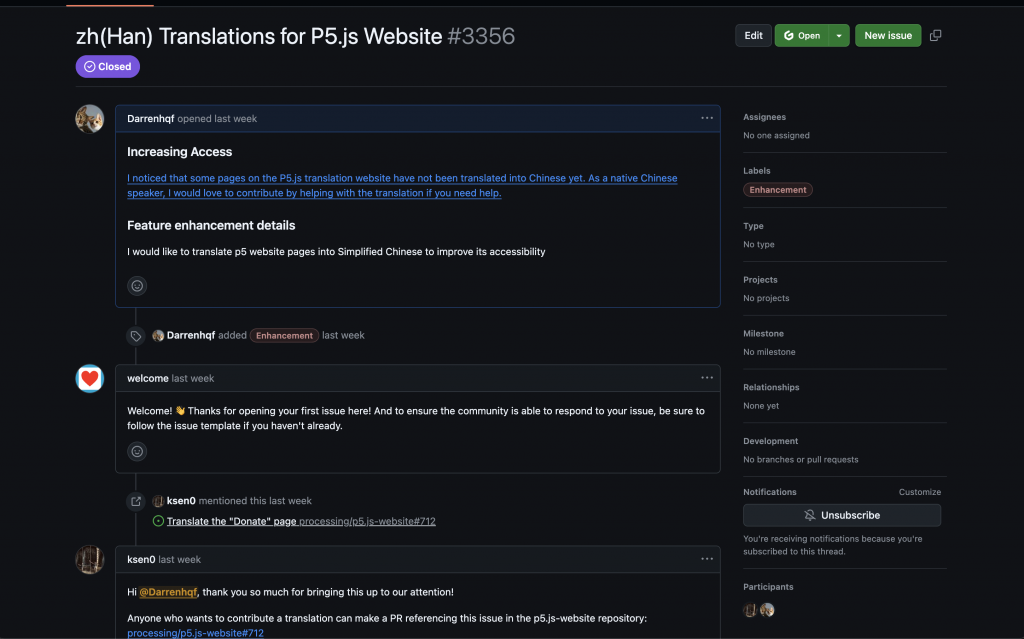The width and height of the screenshot is (1024, 639).
Task: Open second participant avatar in sidebar
Action: 767,610
